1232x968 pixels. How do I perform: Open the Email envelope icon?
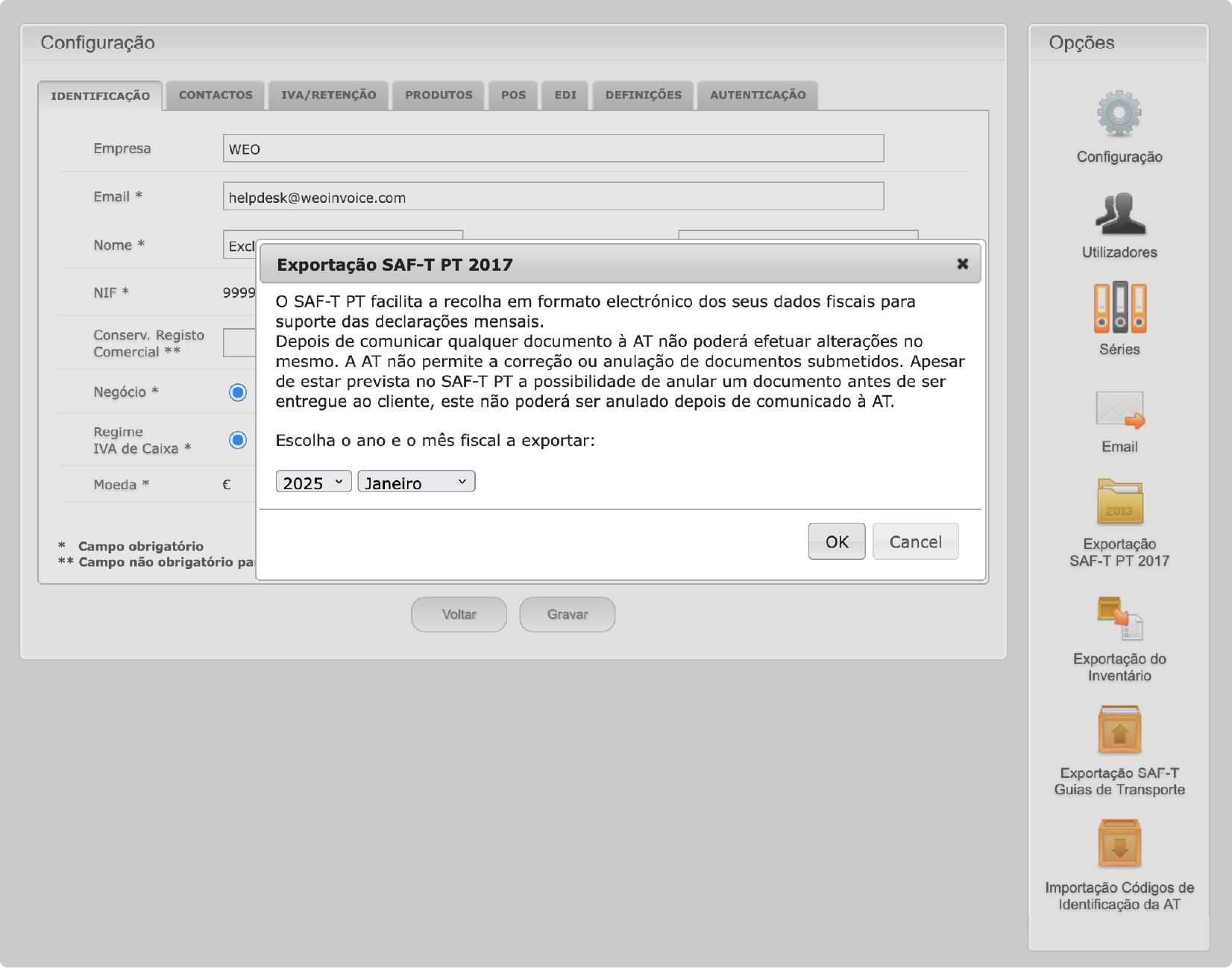(1119, 409)
